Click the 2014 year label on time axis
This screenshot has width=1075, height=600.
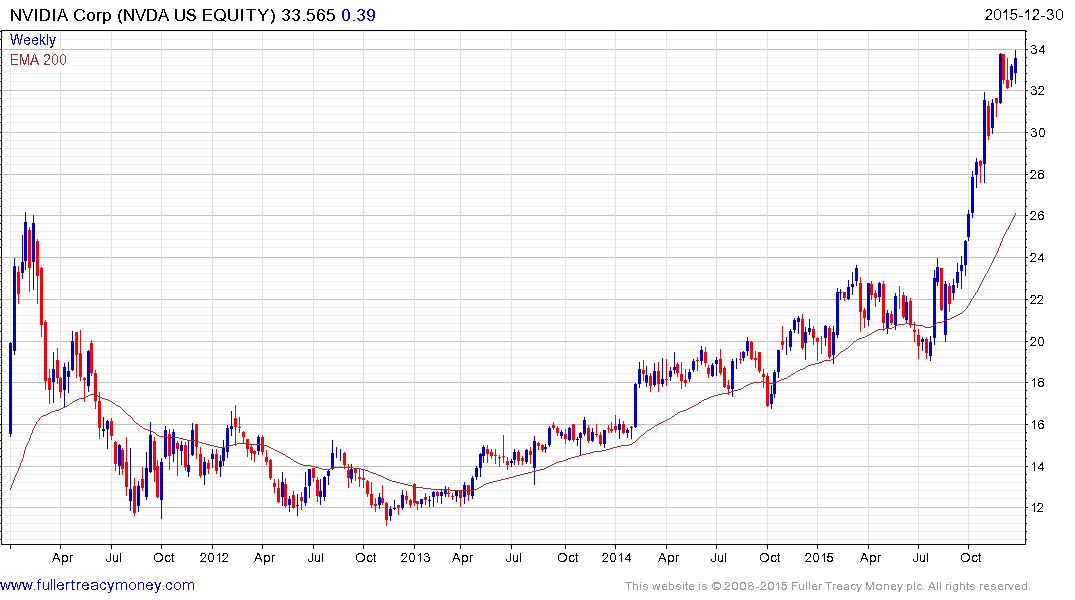coord(616,557)
